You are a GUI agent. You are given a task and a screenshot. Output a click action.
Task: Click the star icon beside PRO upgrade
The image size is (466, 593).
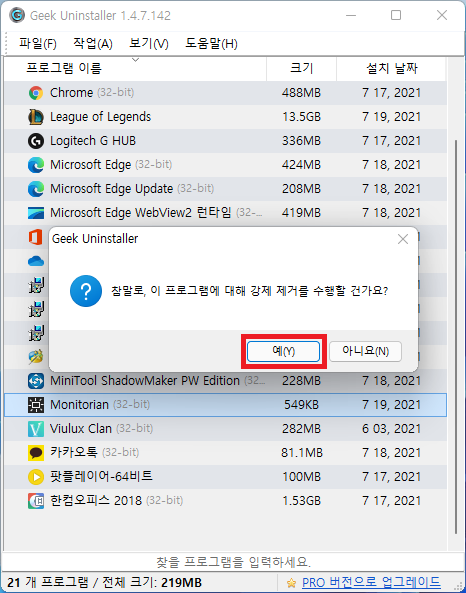click(x=291, y=583)
